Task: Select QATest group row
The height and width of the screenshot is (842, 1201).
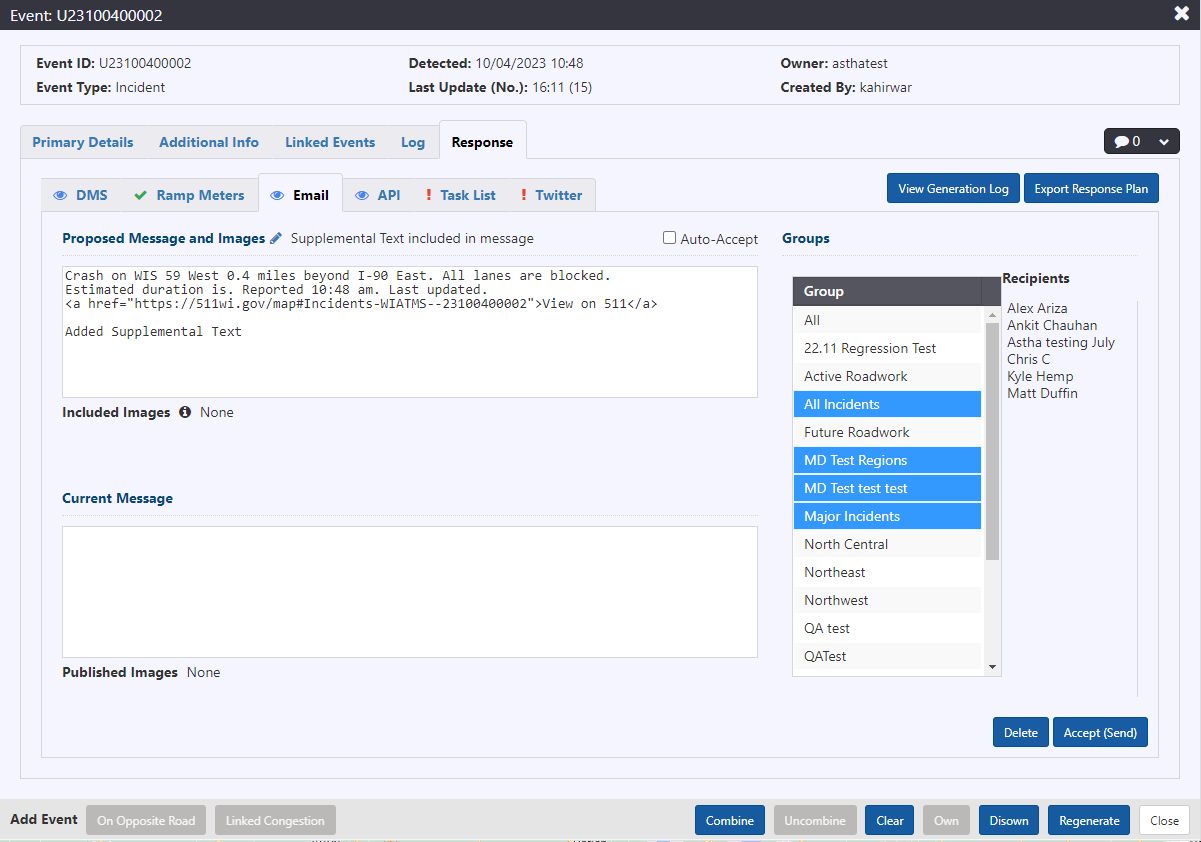Action: [887, 656]
